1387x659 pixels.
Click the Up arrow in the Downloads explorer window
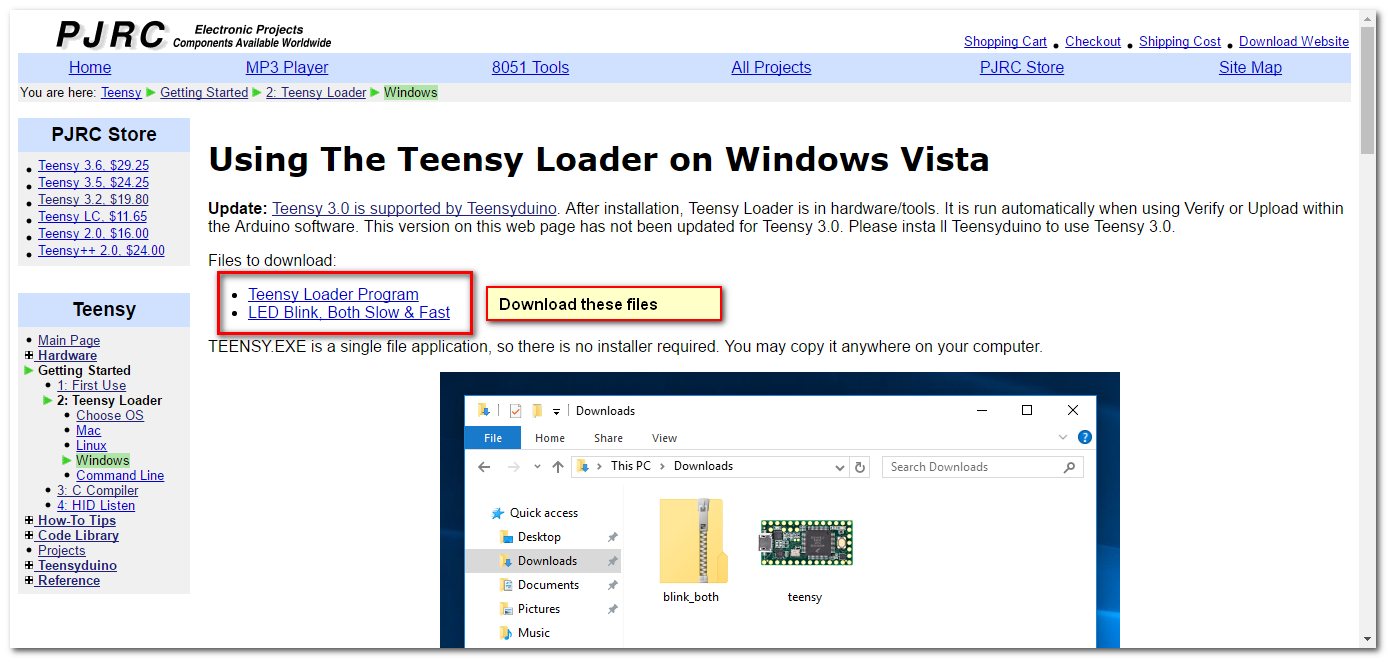pos(558,467)
